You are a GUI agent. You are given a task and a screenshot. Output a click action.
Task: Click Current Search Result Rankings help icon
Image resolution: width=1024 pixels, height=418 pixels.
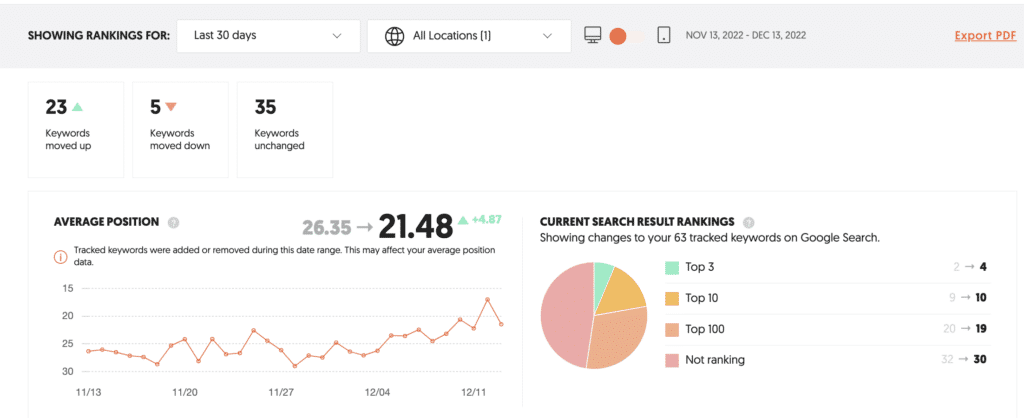coord(749,222)
